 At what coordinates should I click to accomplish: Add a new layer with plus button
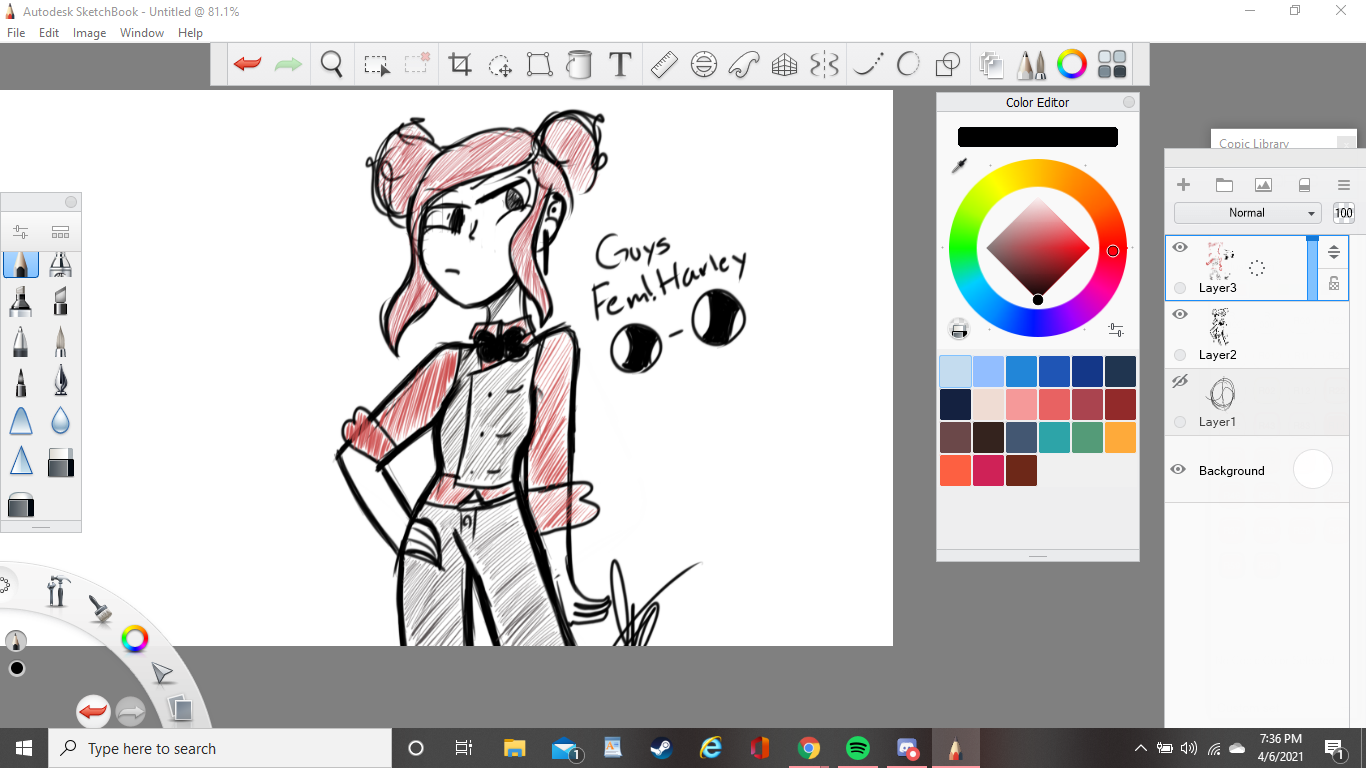1183,185
